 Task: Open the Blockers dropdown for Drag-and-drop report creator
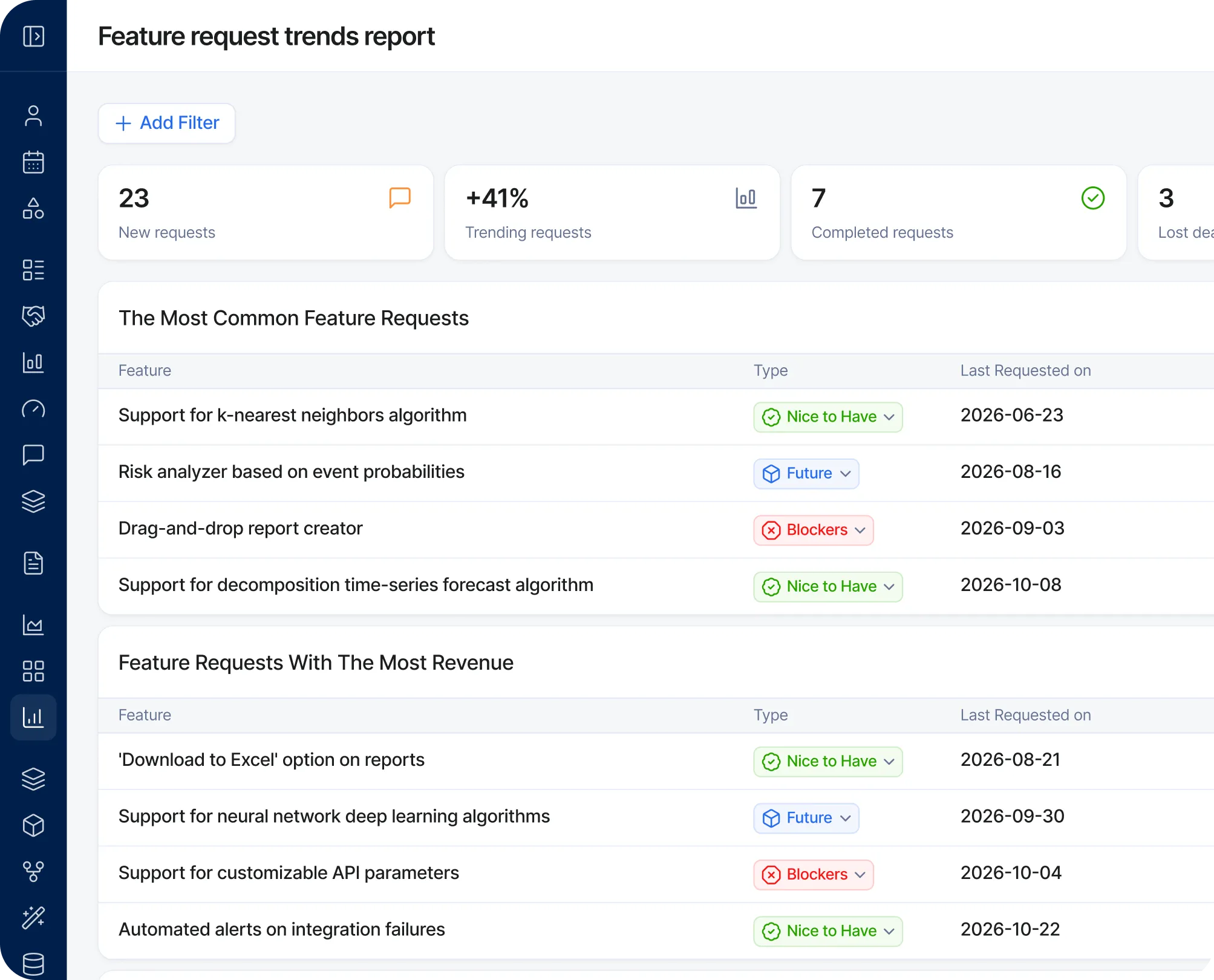813,530
